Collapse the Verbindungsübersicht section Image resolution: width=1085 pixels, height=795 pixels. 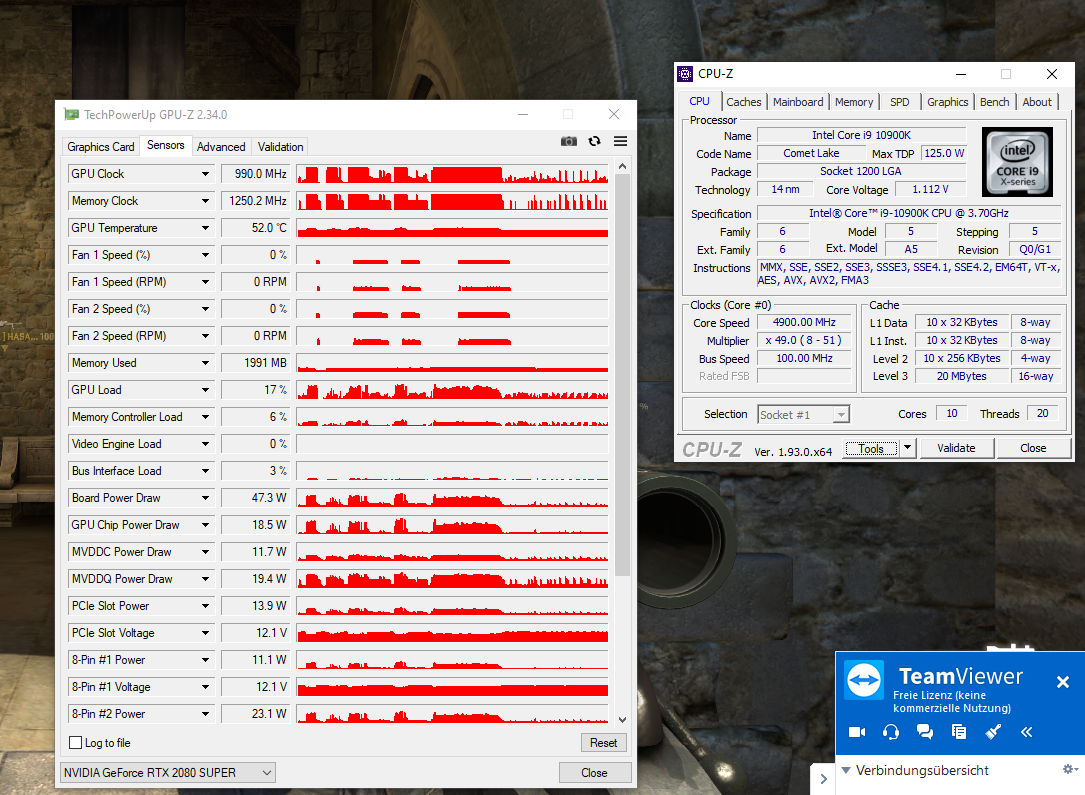click(x=846, y=769)
